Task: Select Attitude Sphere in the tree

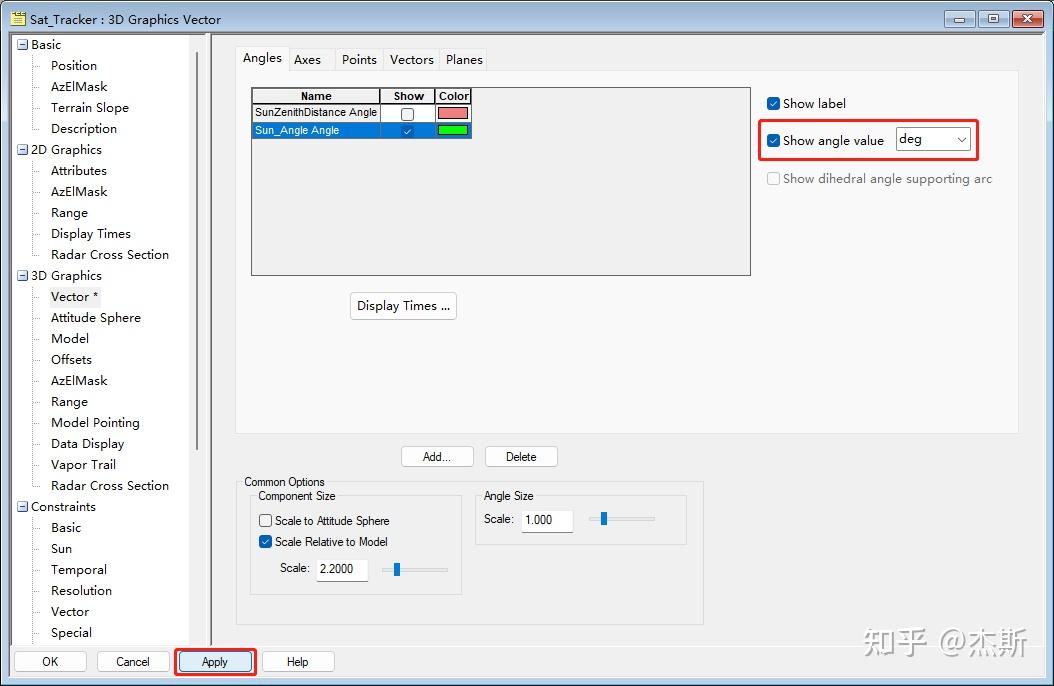Action: pos(96,318)
